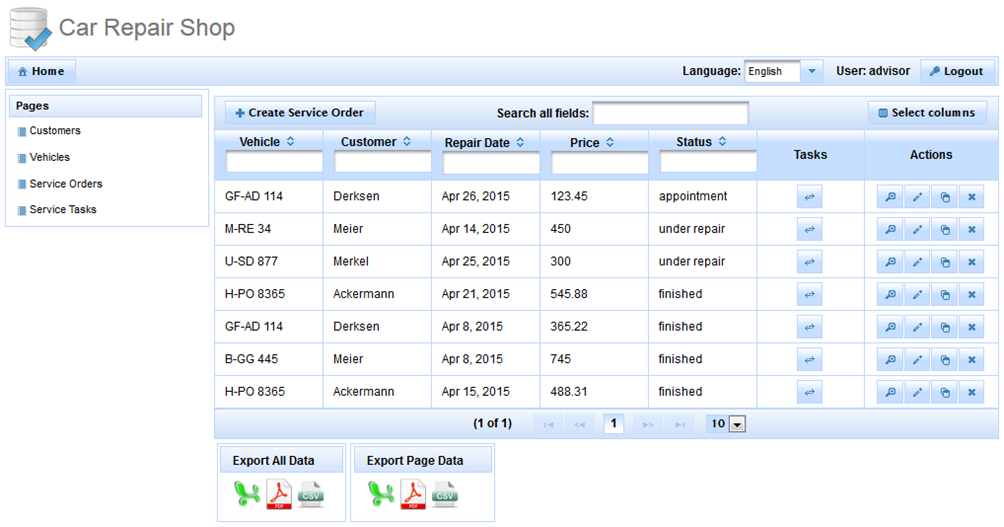Duplicate the GF-AD 114 Apr 26 order
This screenshot has width=1004, height=527.
tap(944, 197)
